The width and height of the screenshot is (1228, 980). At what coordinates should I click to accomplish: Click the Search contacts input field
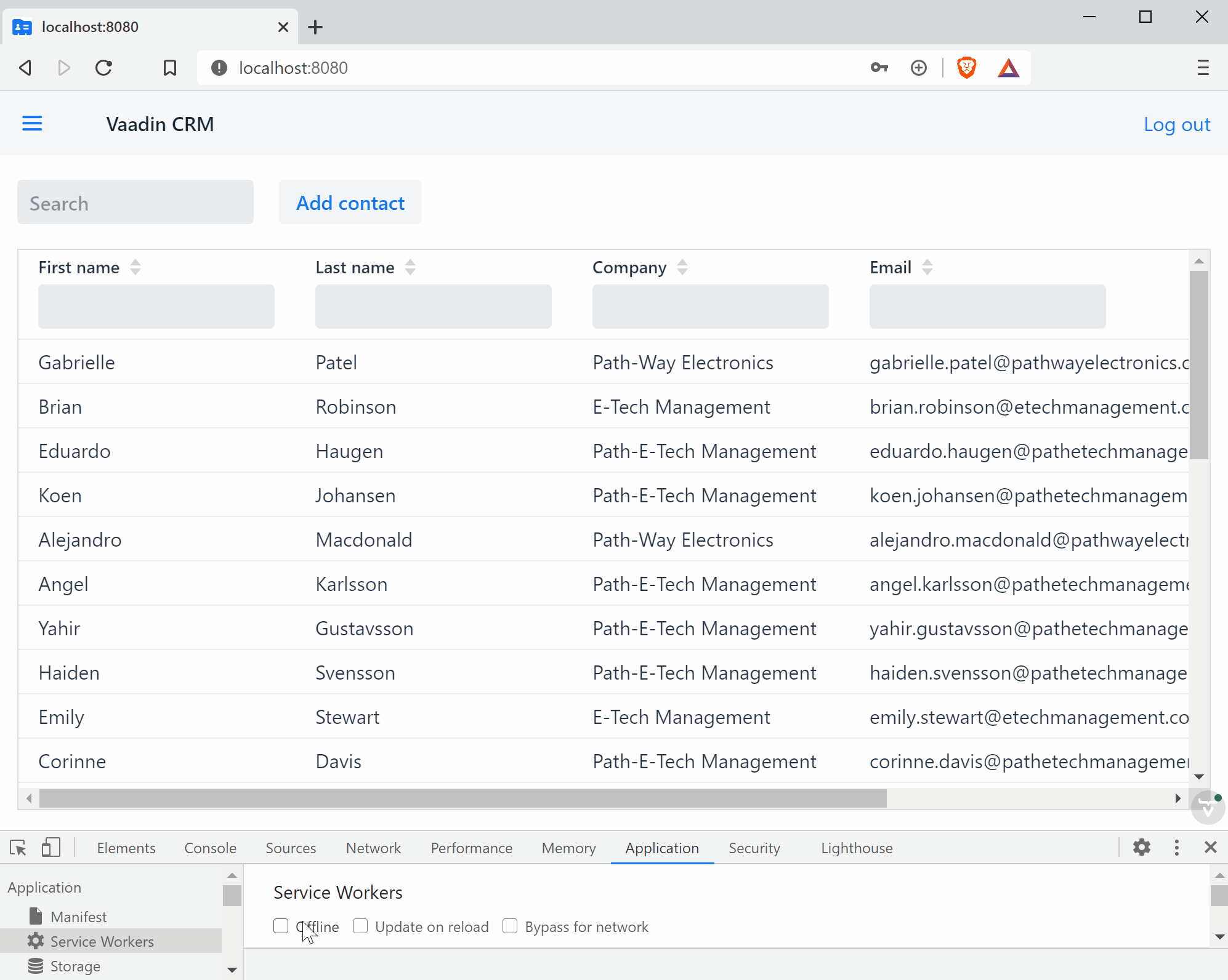point(135,202)
